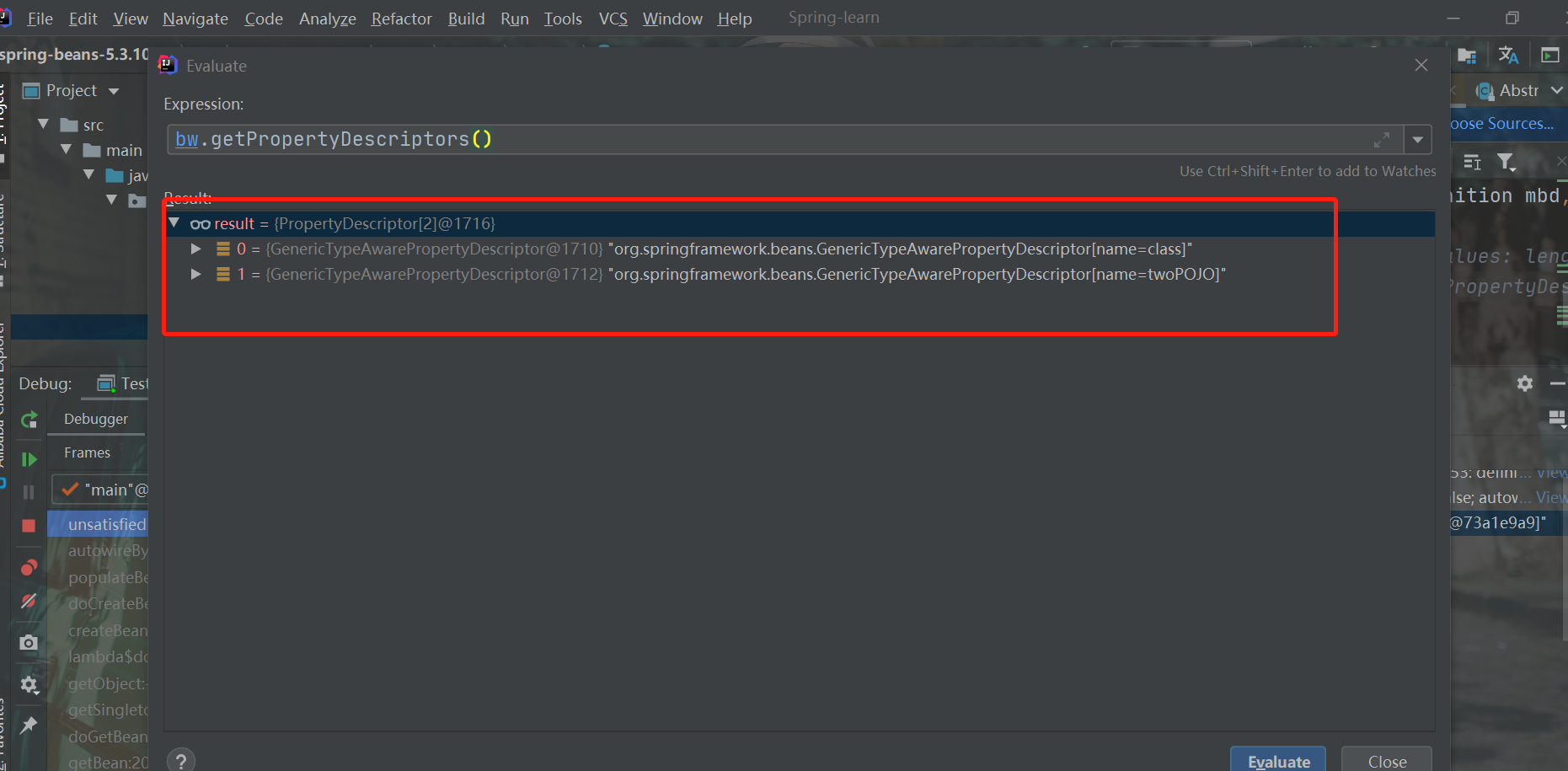Viewport: 1568px width, 771px height.
Task: Pin the debug tab with pin icon
Action: pos(29,725)
